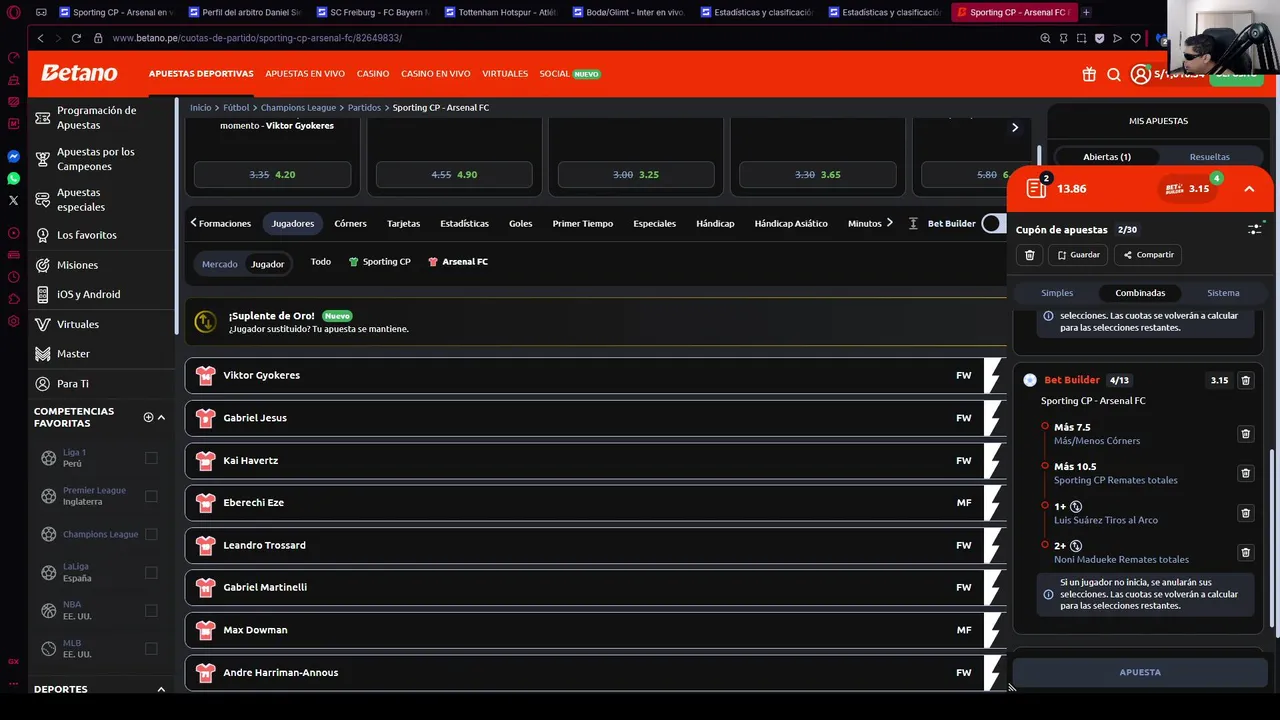Check the NBA EE. UU. checkbox
This screenshot has width=1280, height=720.
151,610
